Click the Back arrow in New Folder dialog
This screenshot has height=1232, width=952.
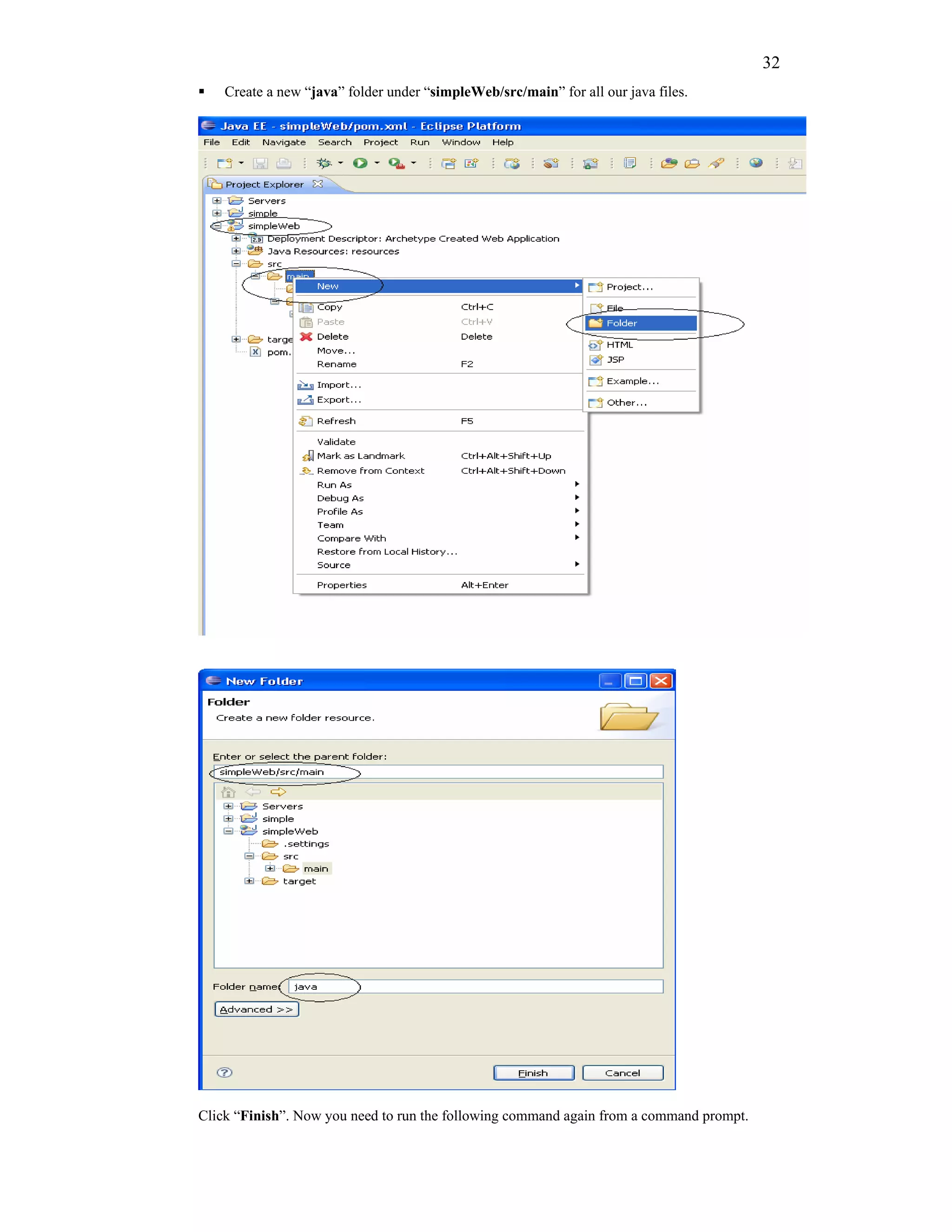[253, 792]
